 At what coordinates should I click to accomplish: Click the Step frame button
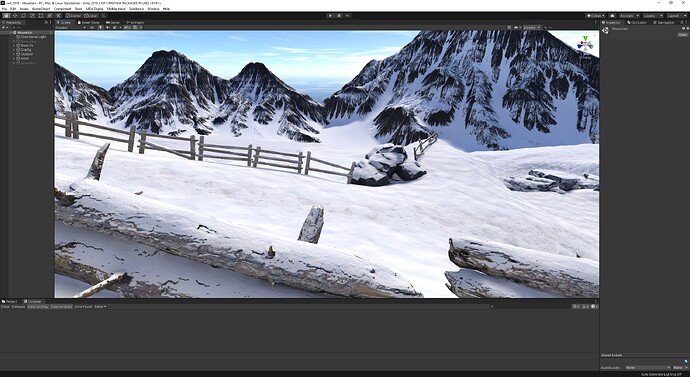[x=348, y=15]
